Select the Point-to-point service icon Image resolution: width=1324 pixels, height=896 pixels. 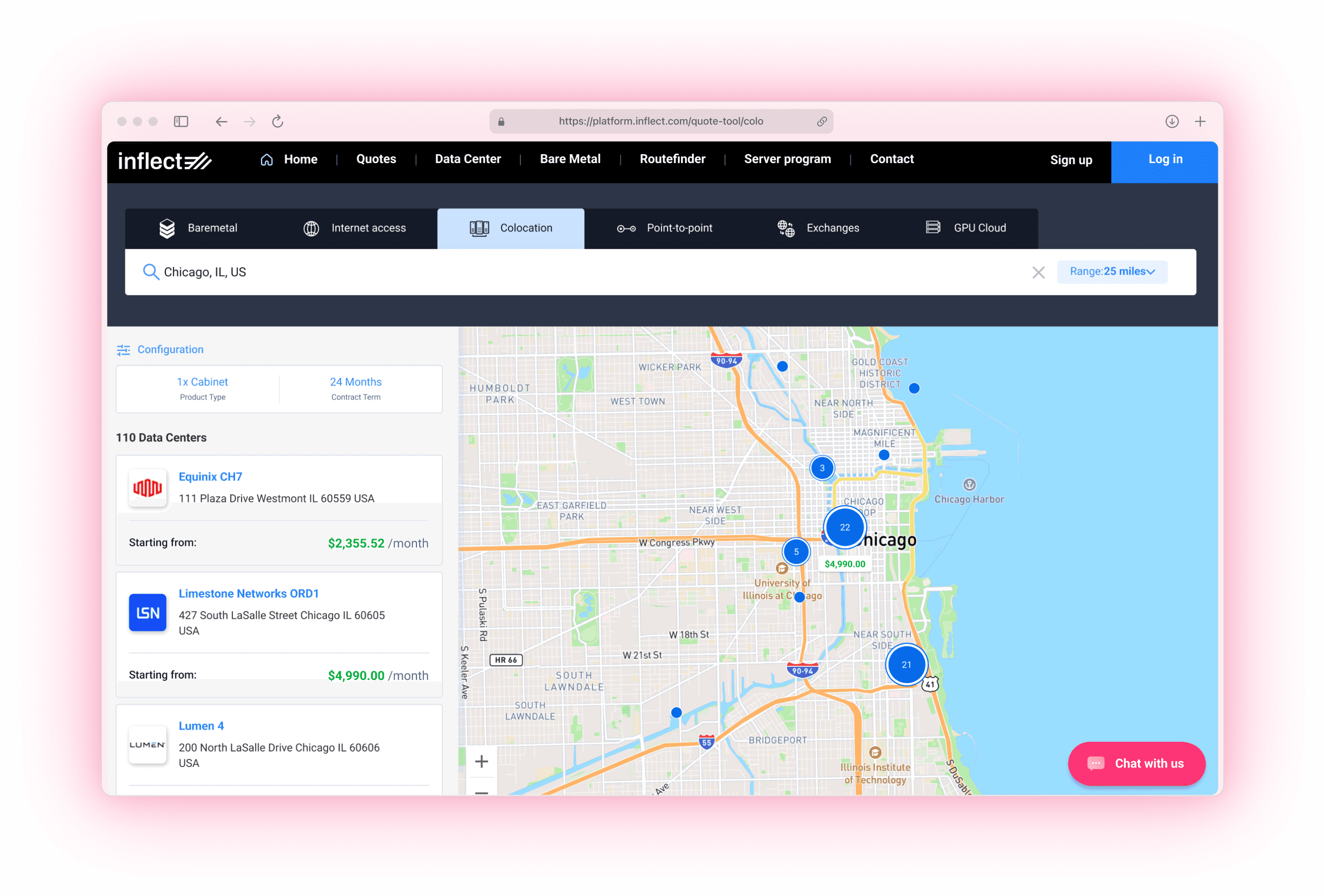[x=626, y=228]
